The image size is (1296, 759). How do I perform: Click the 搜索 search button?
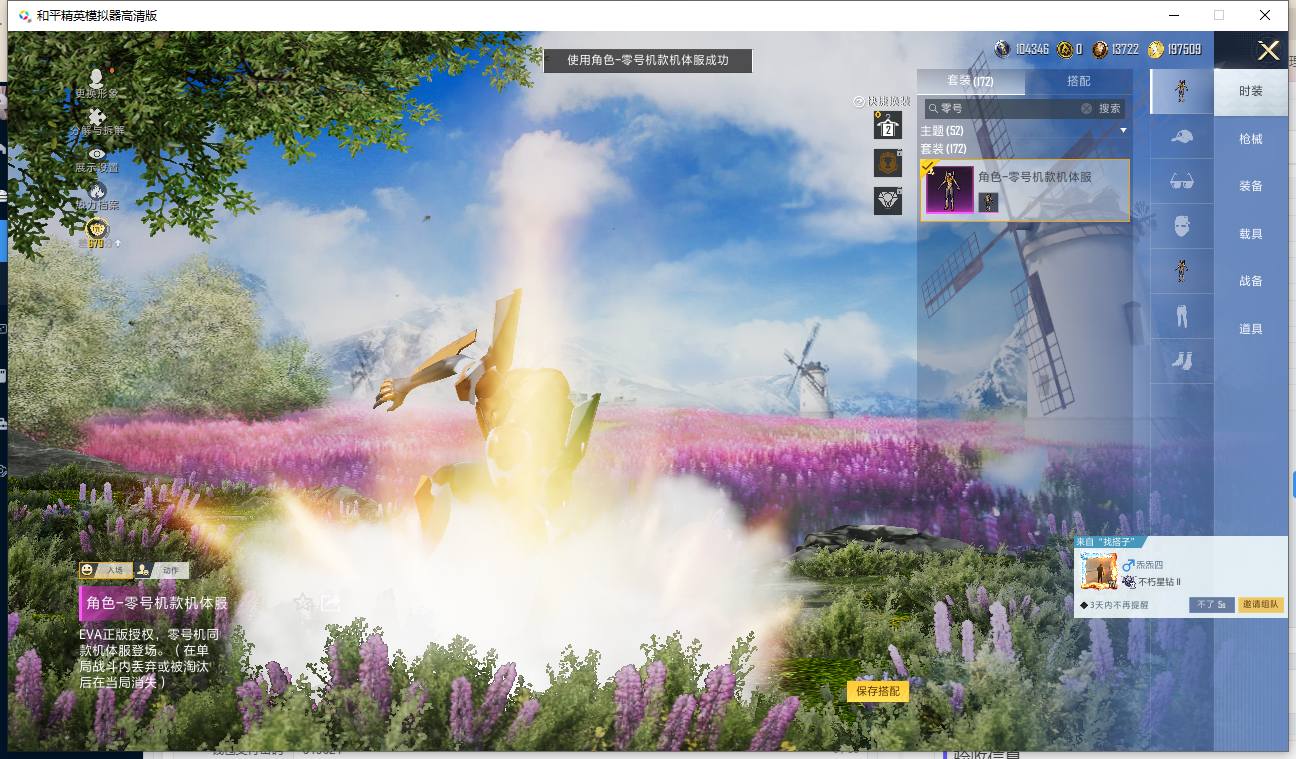point(1110,108)
